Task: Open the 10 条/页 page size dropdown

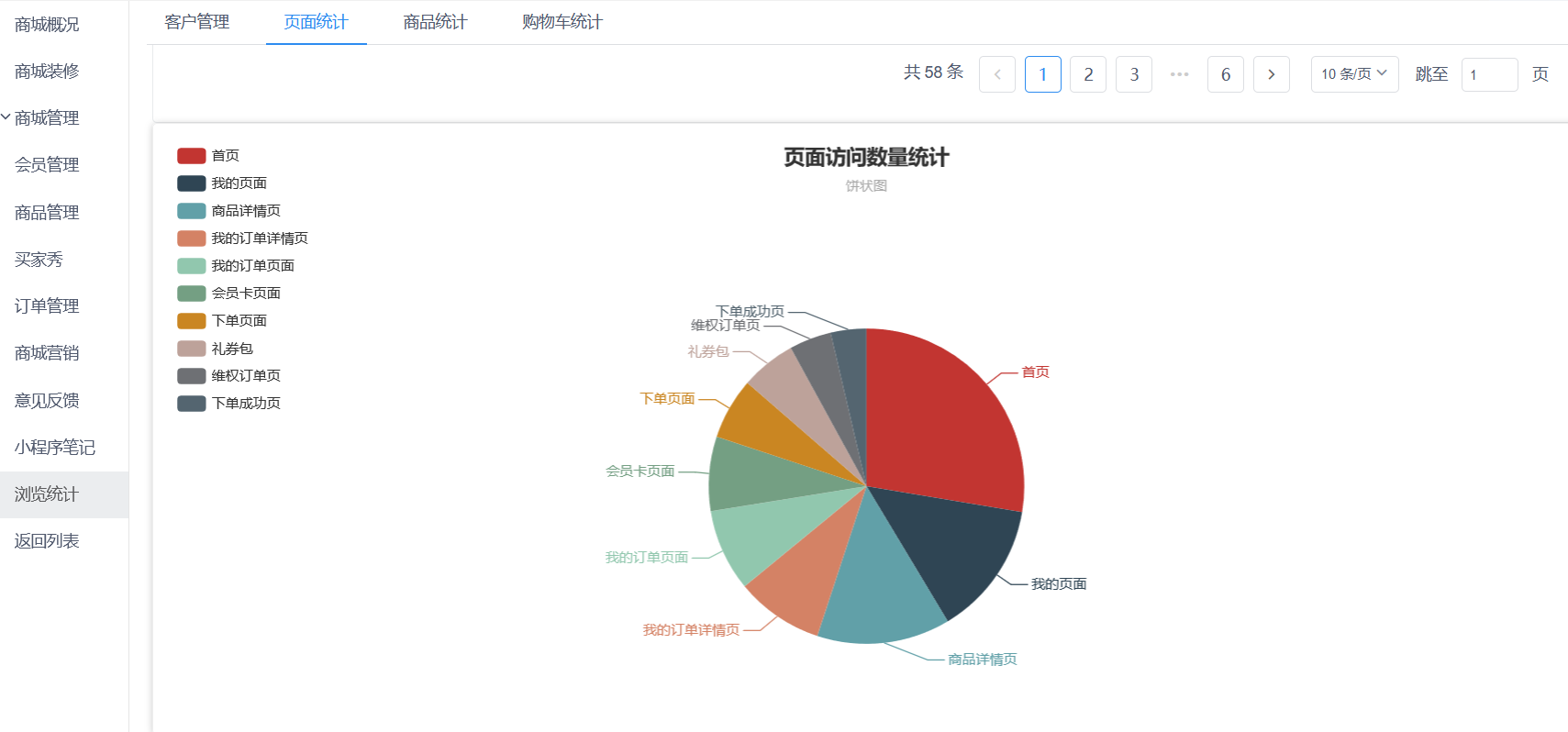Action: [1355, 74]
